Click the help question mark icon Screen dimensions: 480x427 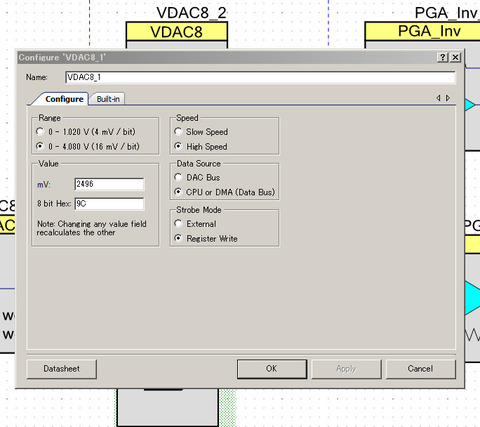pyautogui.click(x=442, y=57)
